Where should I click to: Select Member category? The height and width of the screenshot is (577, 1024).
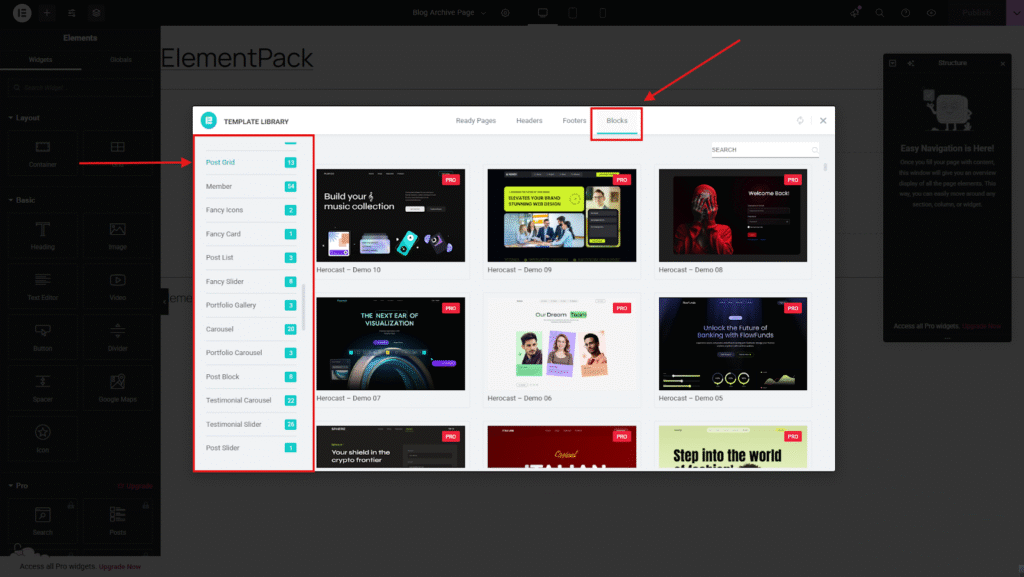point(251,187)
